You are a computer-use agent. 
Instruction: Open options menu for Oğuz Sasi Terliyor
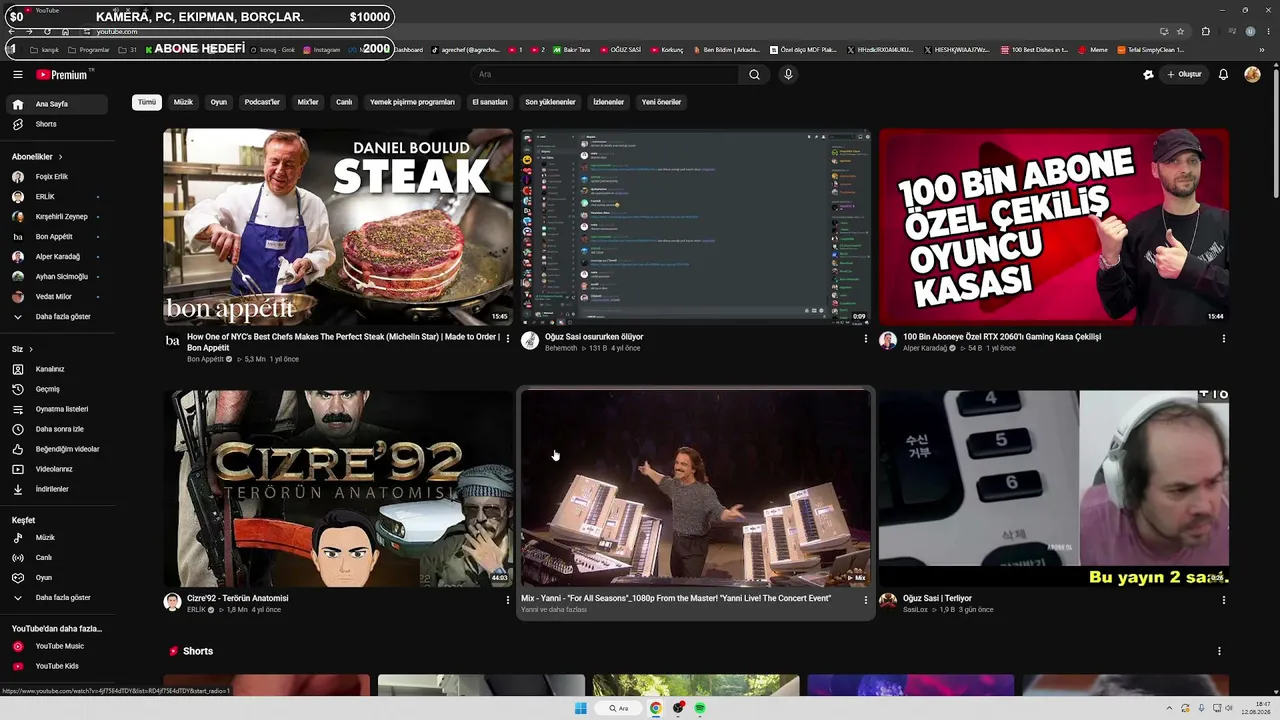pyautogui.click(x=1224, y=600)
